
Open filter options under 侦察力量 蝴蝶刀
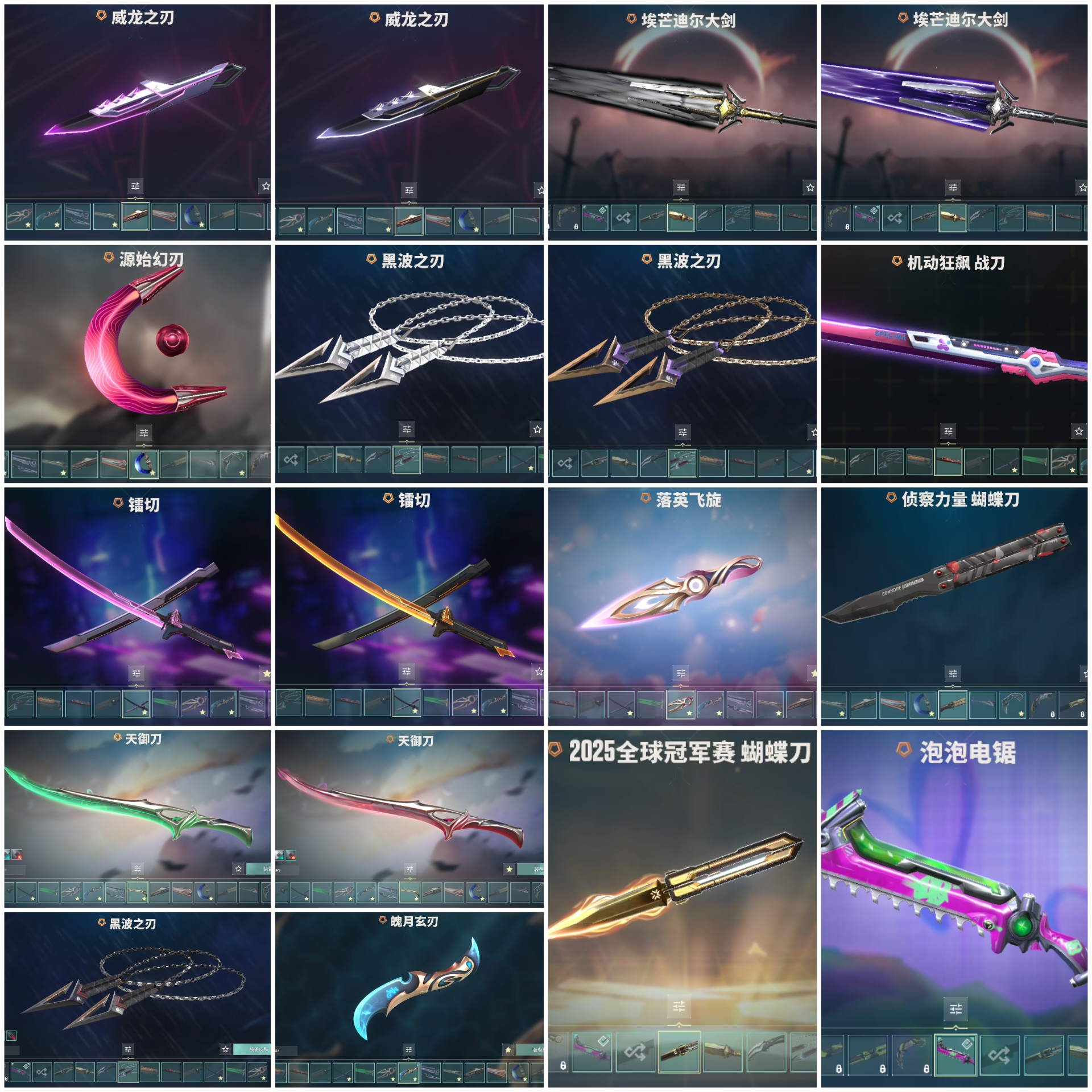click(x=953, y=673)
